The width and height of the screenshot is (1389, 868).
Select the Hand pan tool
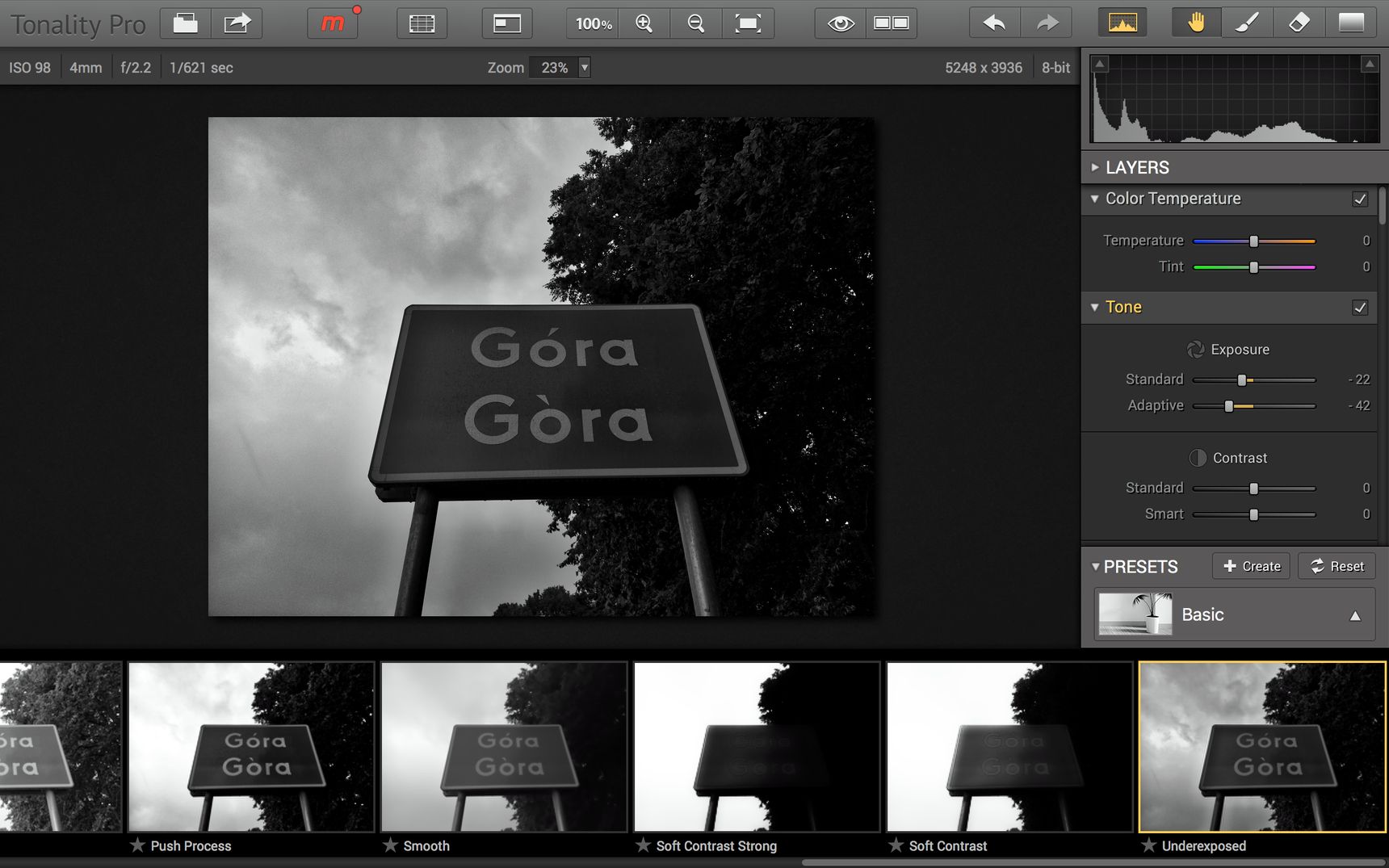(1197, 23)
